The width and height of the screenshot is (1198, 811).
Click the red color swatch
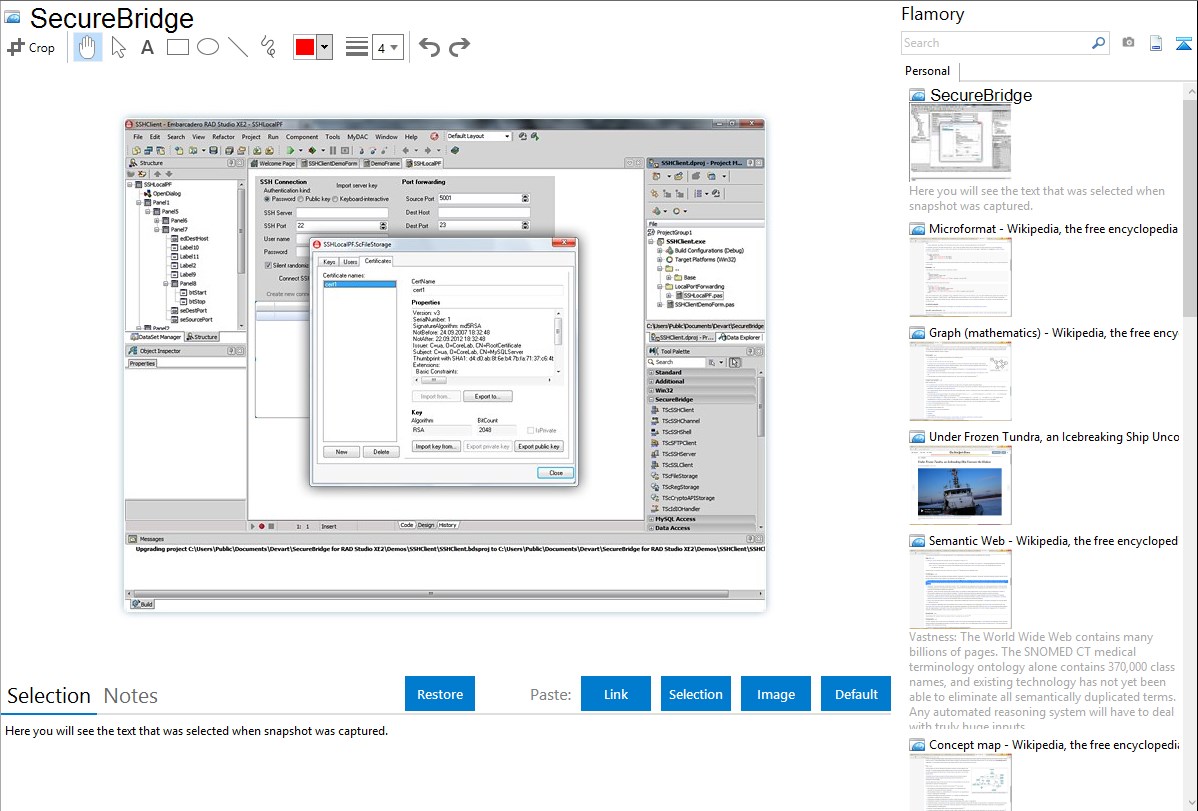point(305,47)
